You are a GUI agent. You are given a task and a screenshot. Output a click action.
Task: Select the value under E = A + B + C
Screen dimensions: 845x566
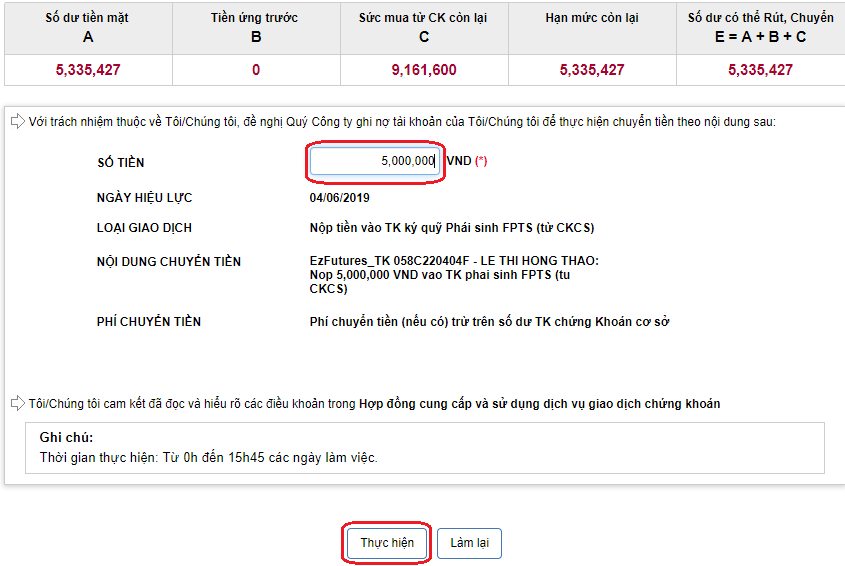pos(760,70)
